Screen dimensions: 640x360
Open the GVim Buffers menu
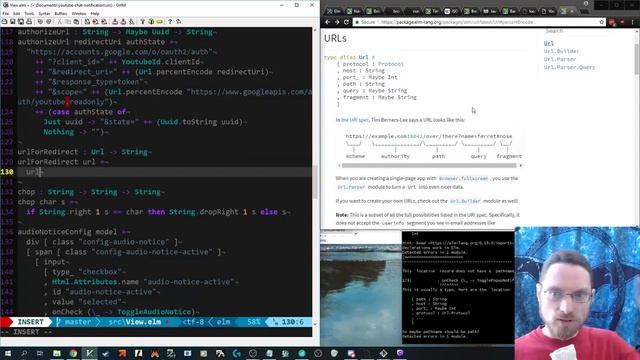coord(61,13)
